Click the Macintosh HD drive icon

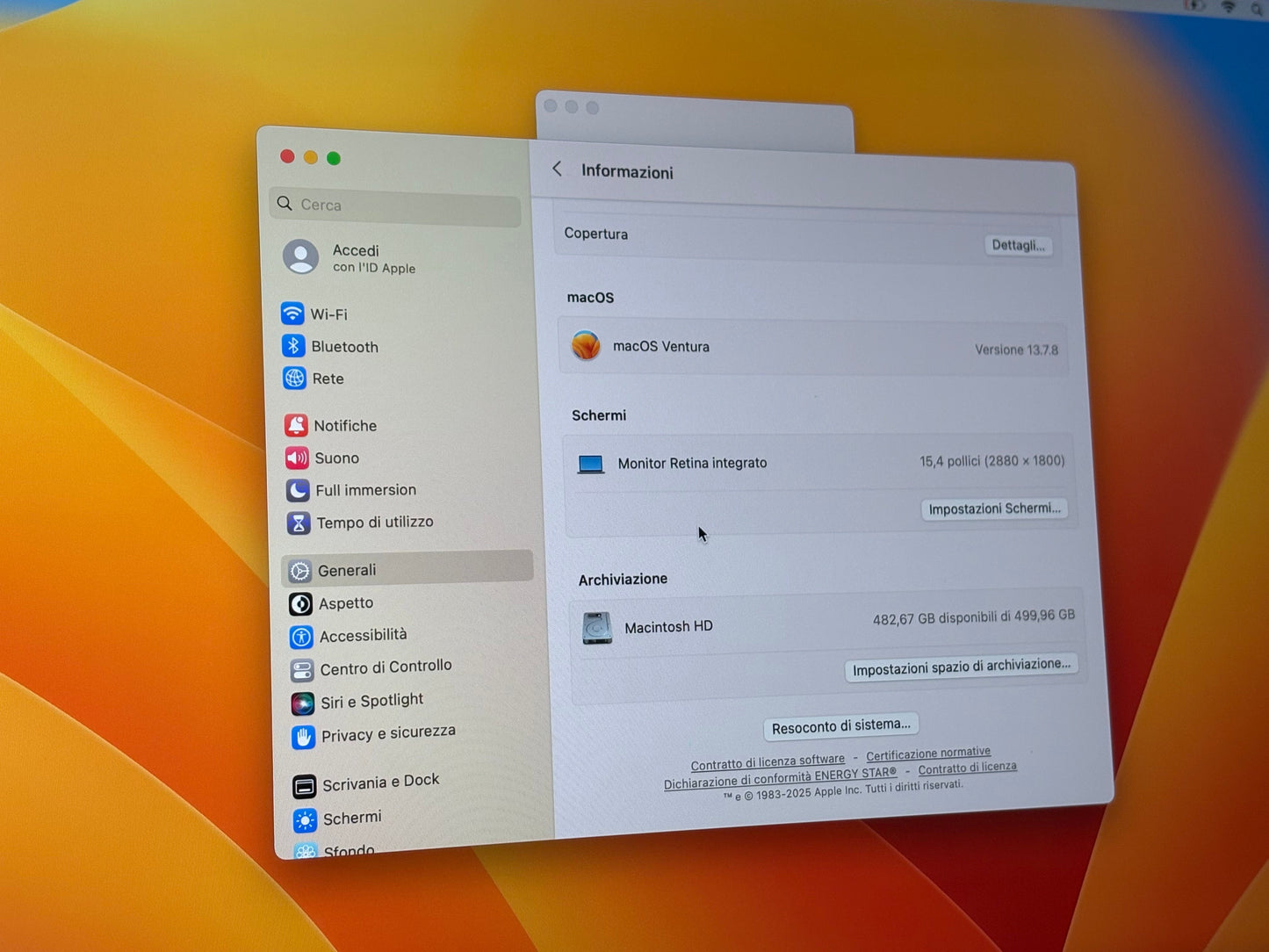[x=597, y=628]
